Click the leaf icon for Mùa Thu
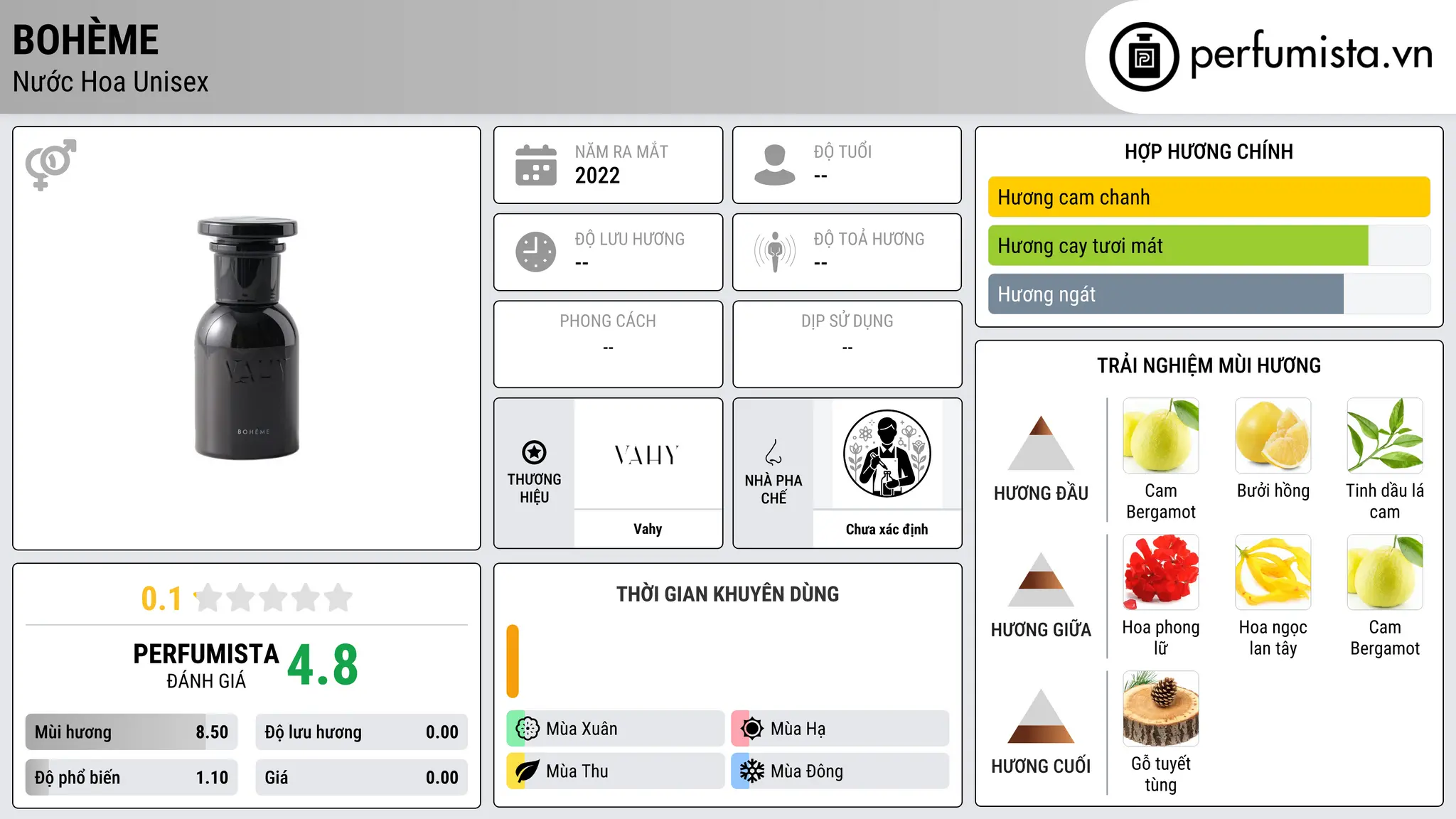This screenshot has width=1456, height=819. 528,771
